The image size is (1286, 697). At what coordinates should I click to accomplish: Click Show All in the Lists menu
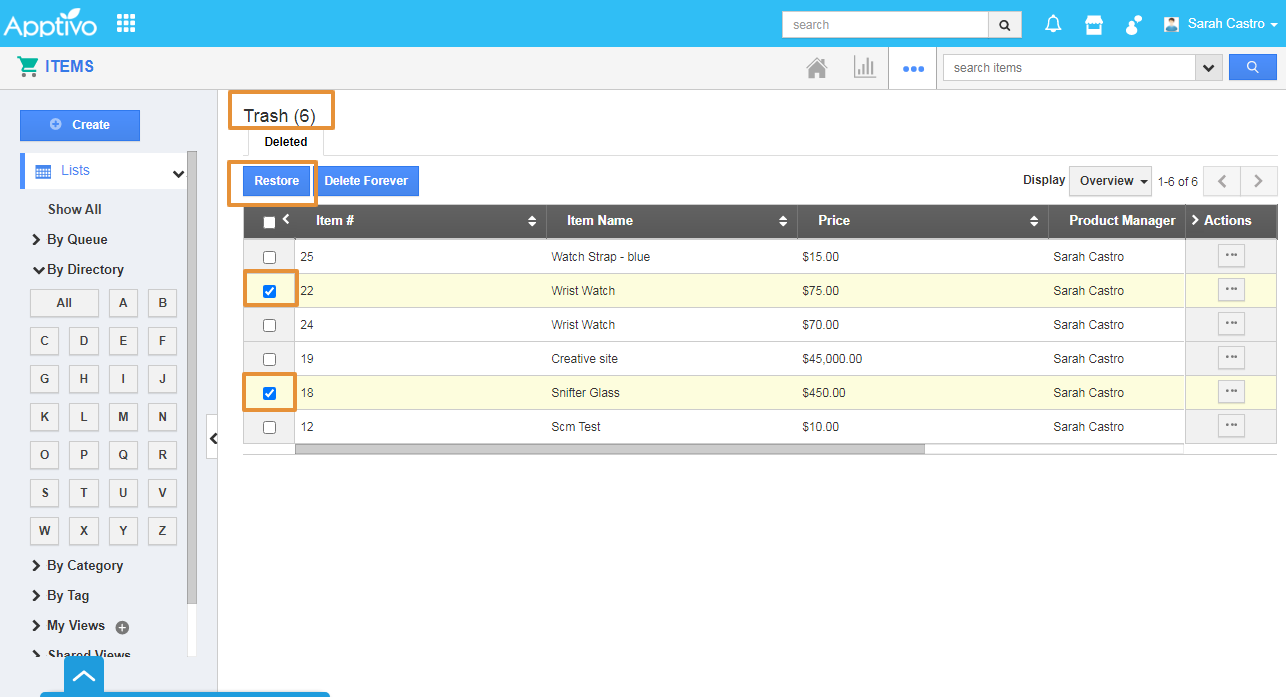(75, 209)
